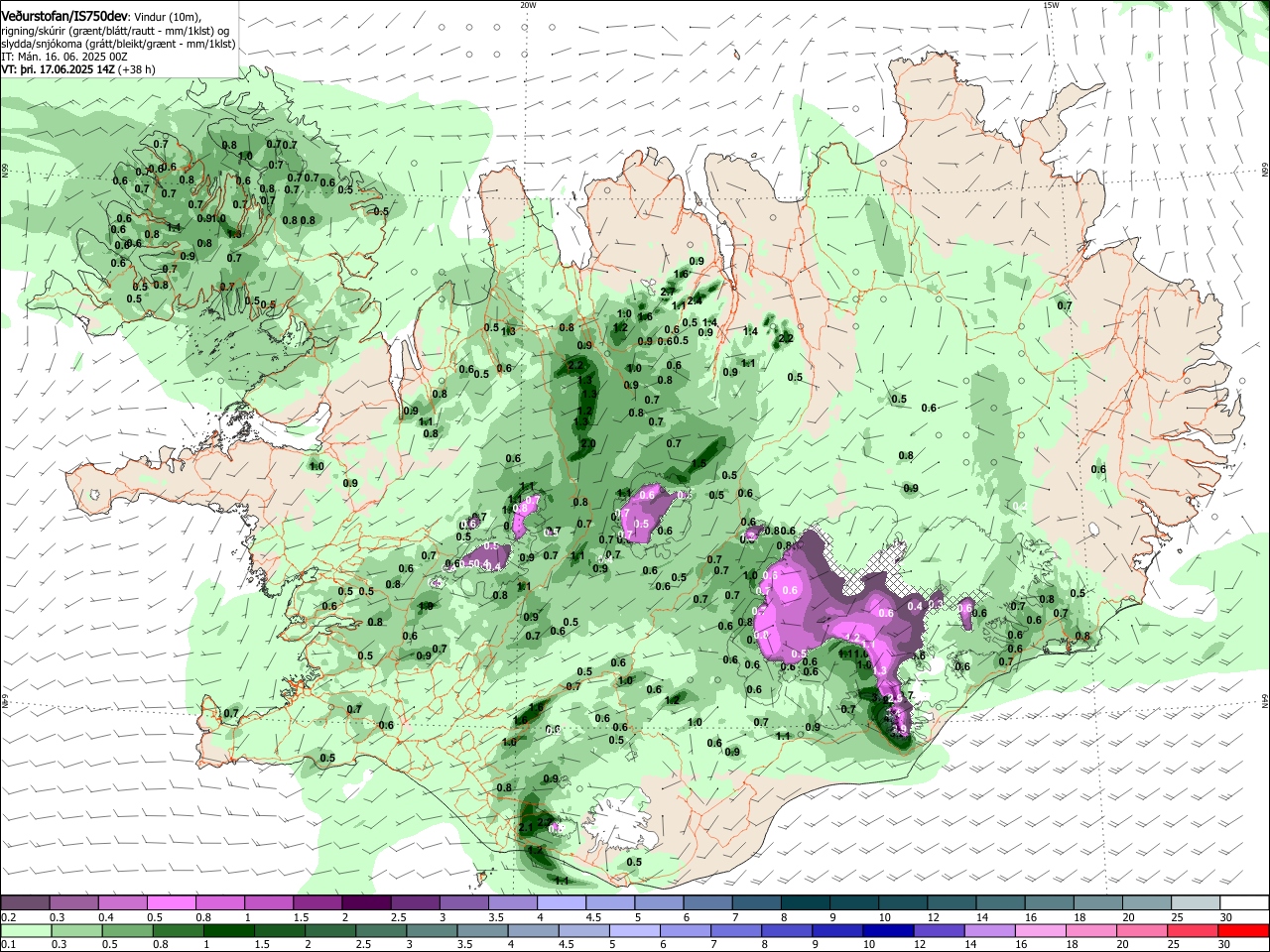1270x952 pixels.
Task: Click the 'Veðurstofan/IS750dev' title text
Action: 63,16
